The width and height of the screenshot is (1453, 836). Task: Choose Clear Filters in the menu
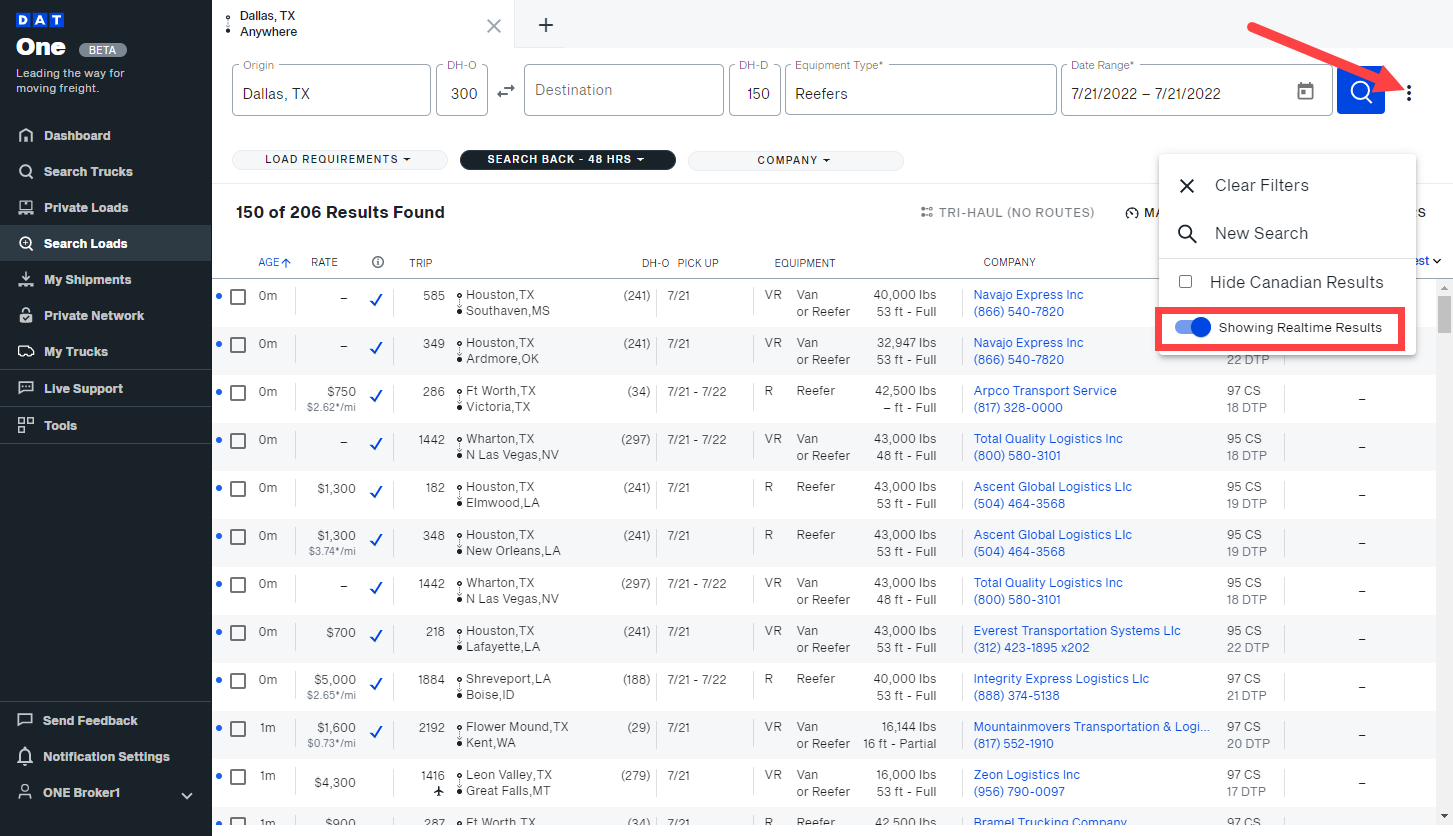[x=1262, y=185]
